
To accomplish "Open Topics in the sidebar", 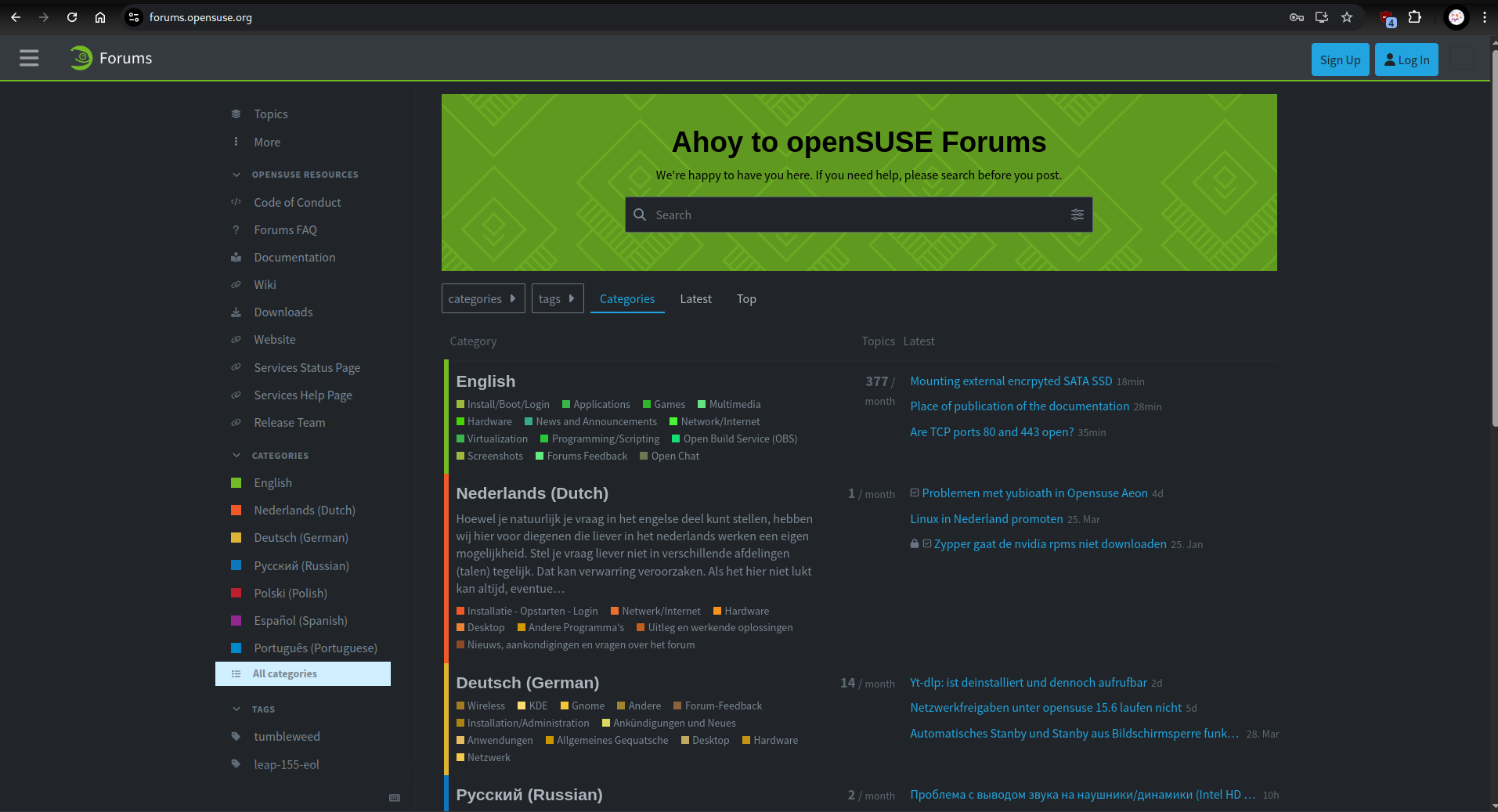I will (x=271, y=114).
